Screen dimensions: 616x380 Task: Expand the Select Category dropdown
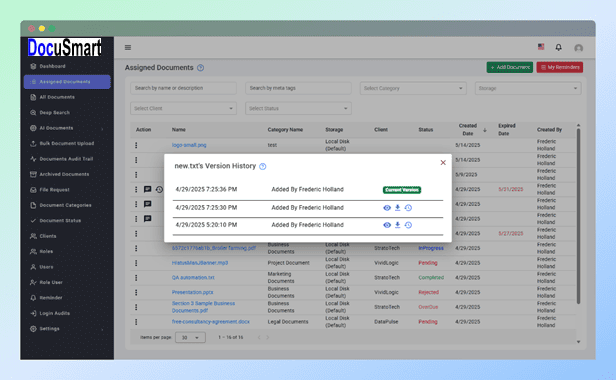click(x=413, y=88)
